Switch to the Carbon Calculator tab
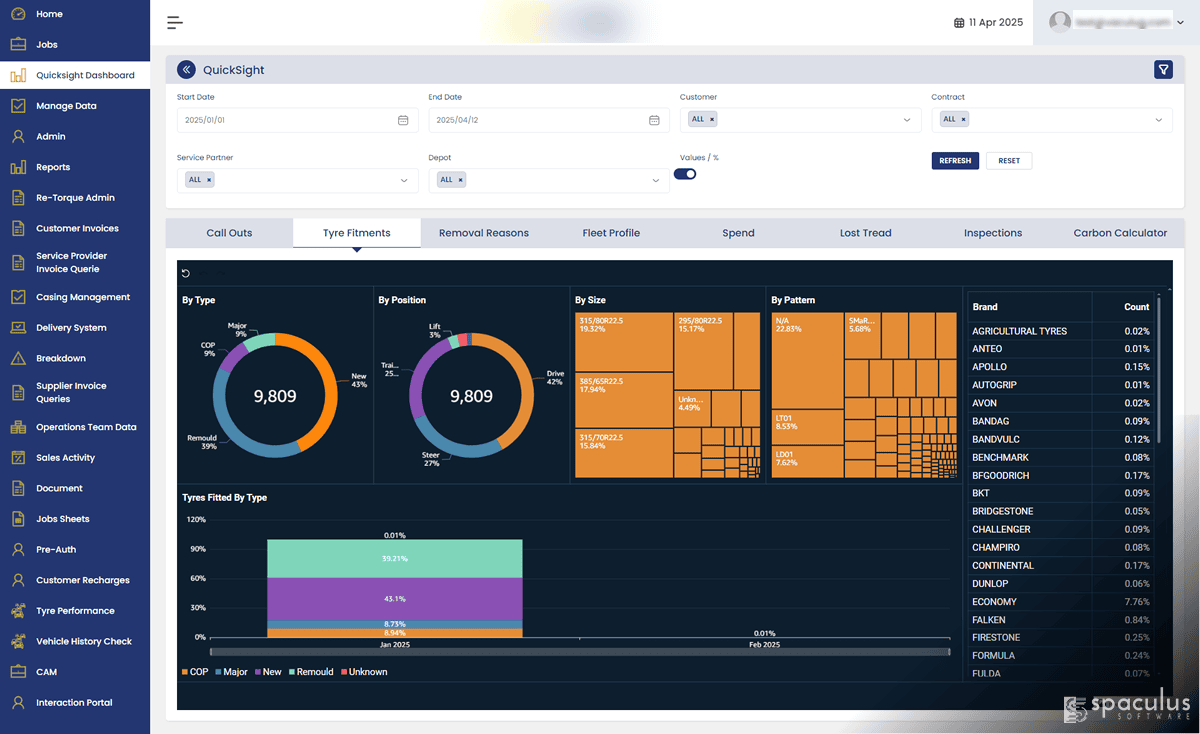Viewport: 1200px width, 734px height. 1120,233
